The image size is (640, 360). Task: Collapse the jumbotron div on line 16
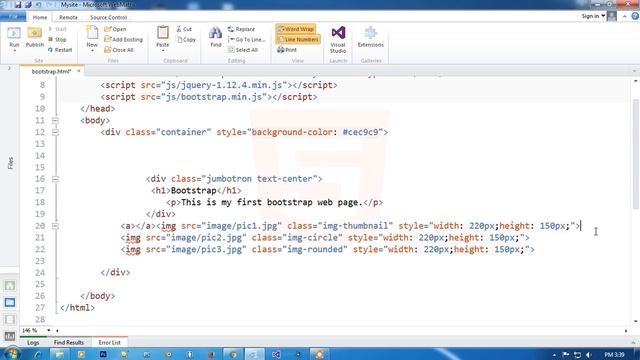point(55,179)
